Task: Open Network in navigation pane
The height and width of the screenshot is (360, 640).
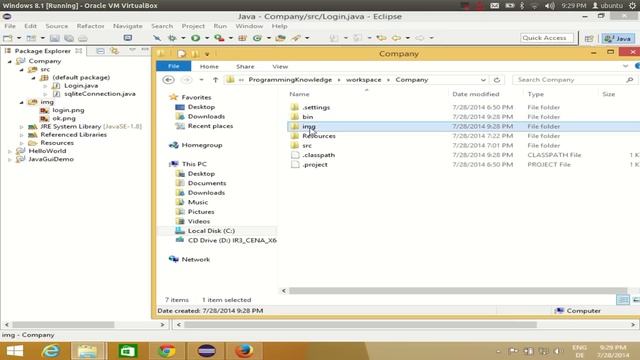Action: click(196, 259)
